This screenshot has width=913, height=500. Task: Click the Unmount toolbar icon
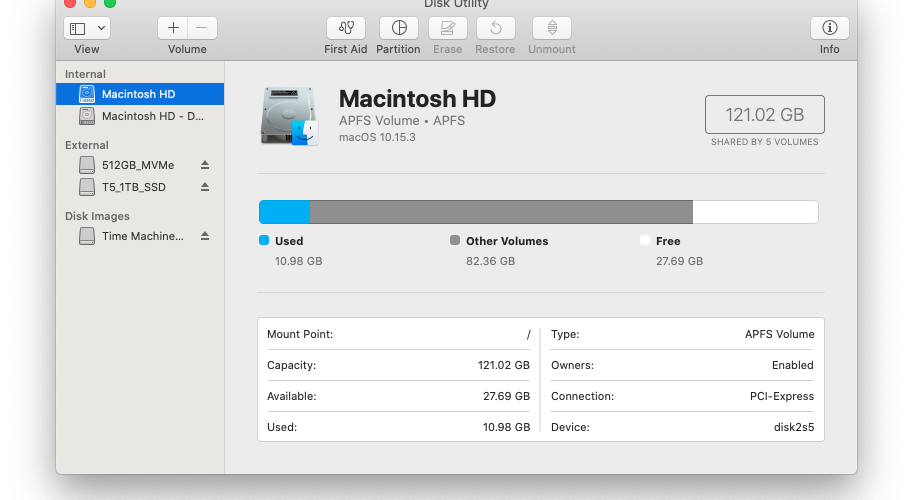[552, 28]
